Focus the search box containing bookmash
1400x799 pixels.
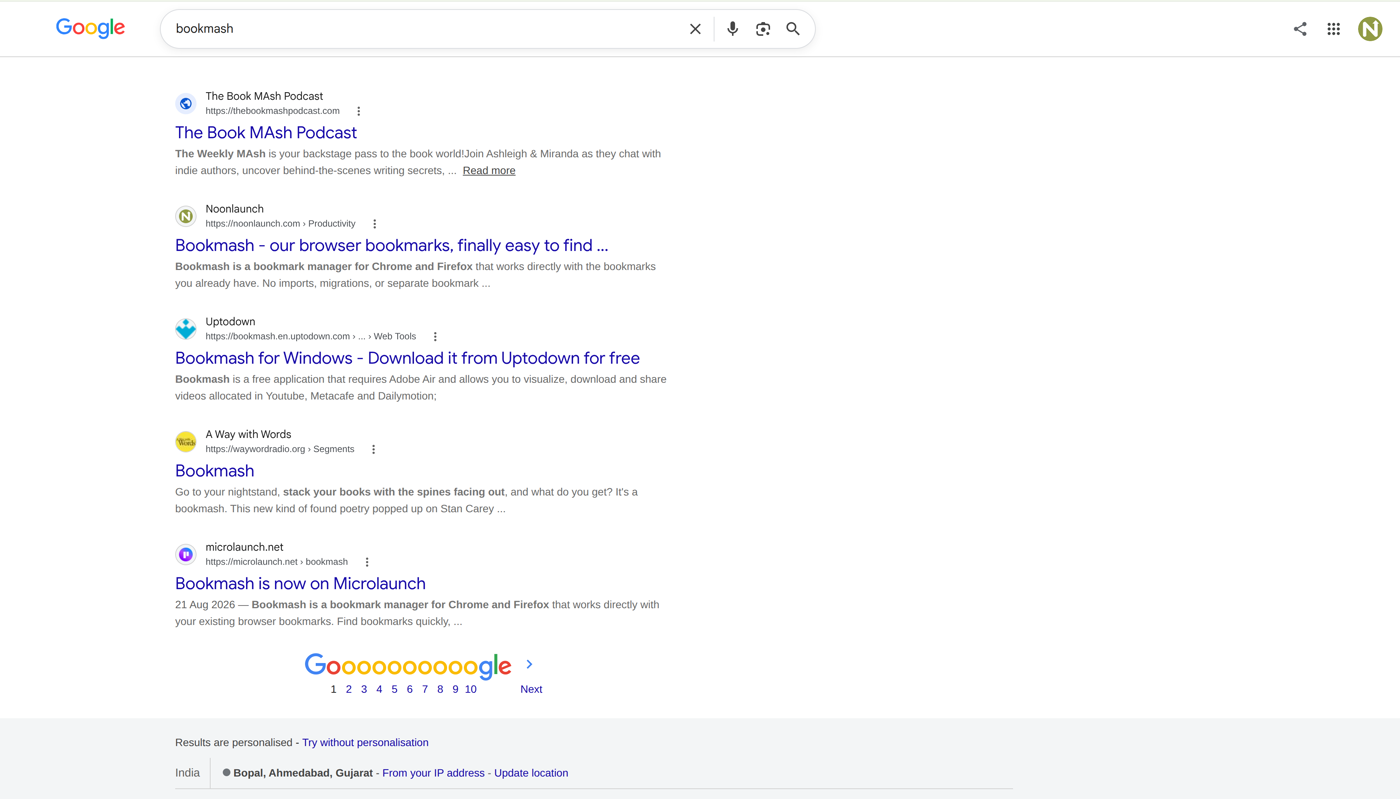click(x=425, y=29)
